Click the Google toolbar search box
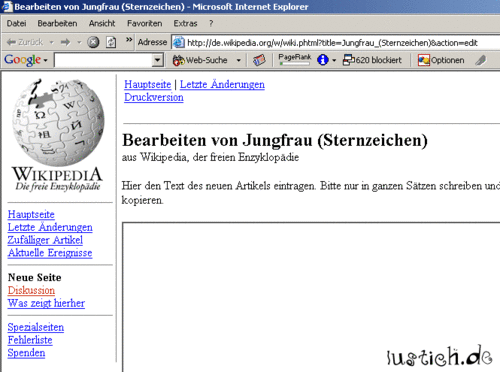The width and height of the screenshot is (500, 372). pos(103,60)
